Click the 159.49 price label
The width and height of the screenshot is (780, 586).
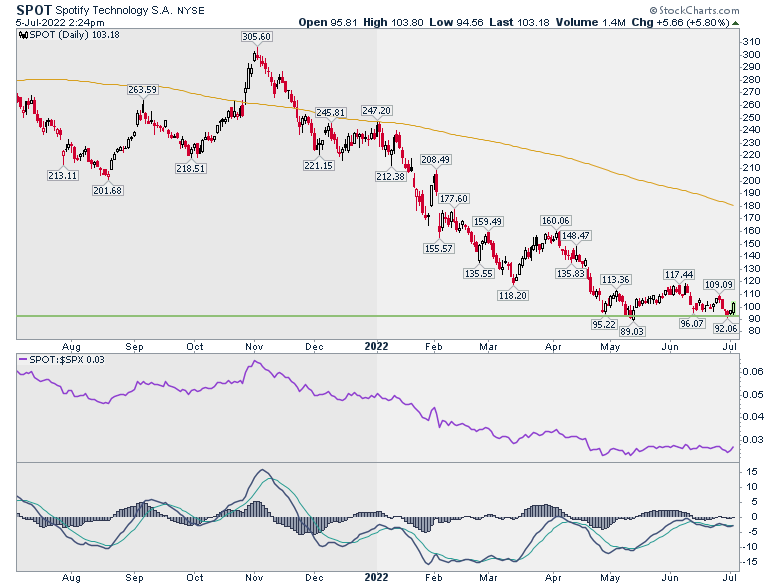coord(488,221)
